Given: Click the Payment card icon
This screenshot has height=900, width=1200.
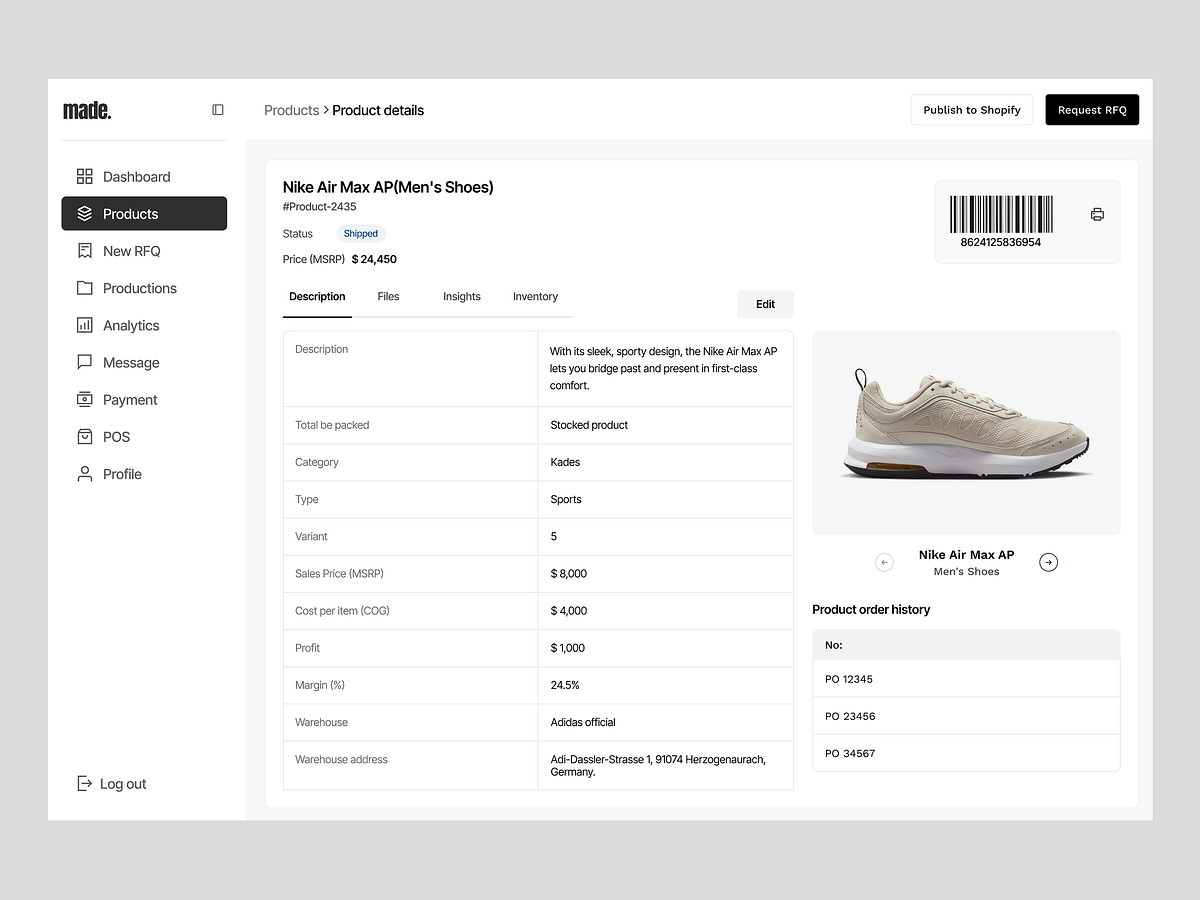Looking at the screenshot, I should (x=85, y=399).
